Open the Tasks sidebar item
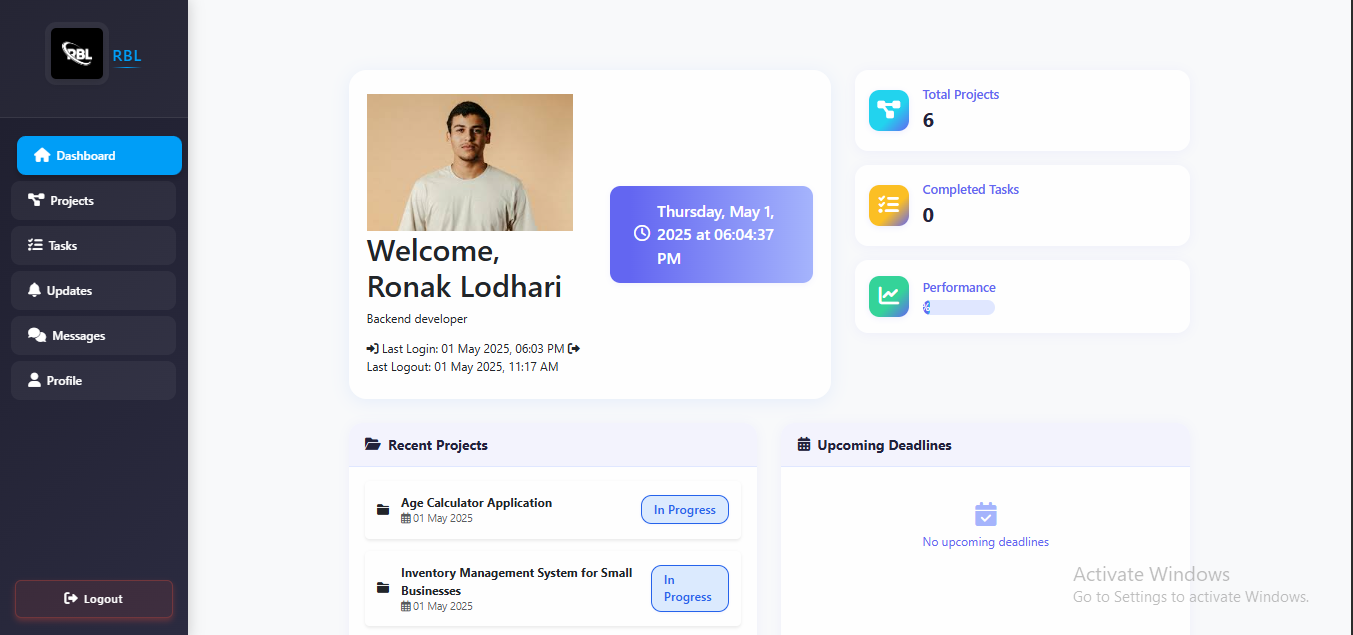 coord(94,245)
